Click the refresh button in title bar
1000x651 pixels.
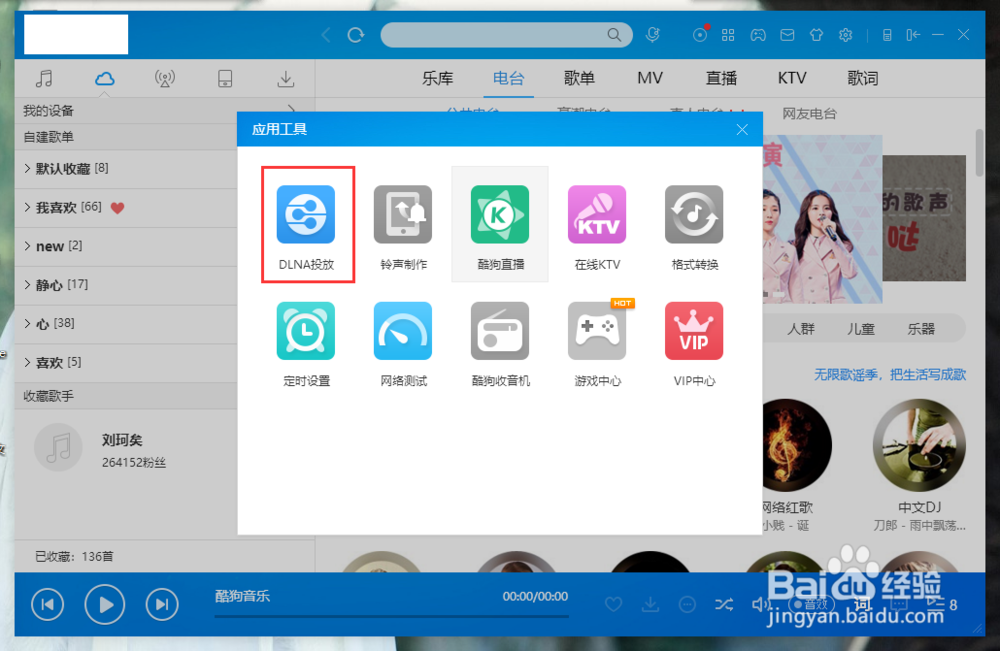(x=355, y=34)
